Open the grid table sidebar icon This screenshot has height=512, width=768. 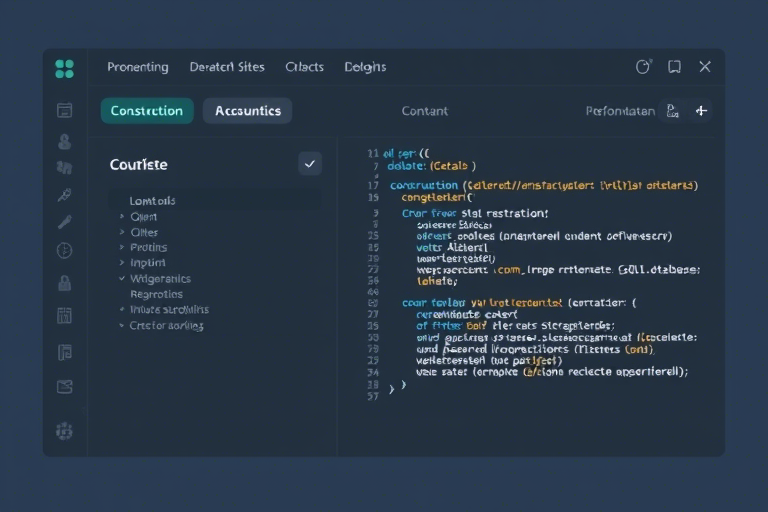point(65,316)
